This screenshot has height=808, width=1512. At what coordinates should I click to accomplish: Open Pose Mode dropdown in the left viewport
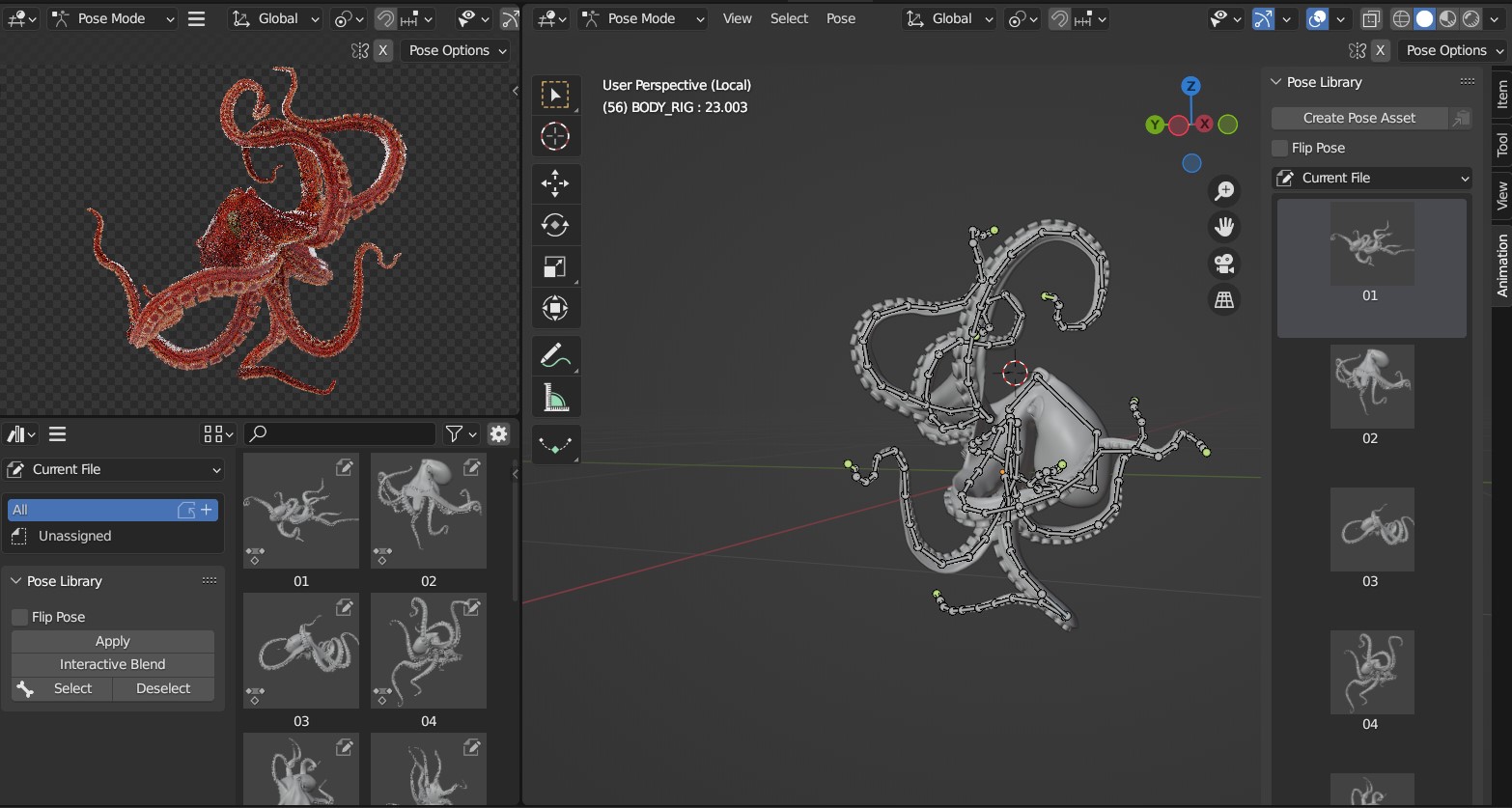(x=112, y=18)
